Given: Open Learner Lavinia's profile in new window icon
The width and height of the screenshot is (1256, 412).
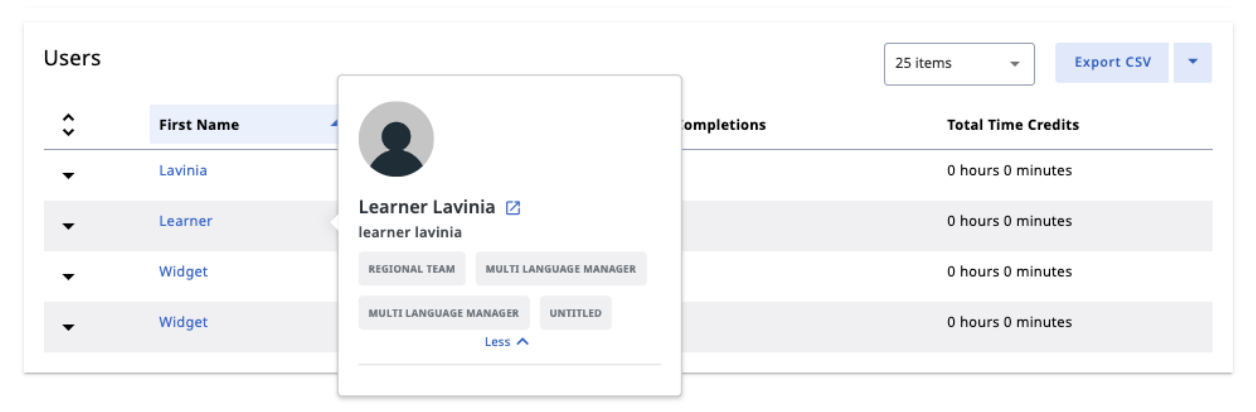Looking at the screenshot, I should [x=513, y=208].
